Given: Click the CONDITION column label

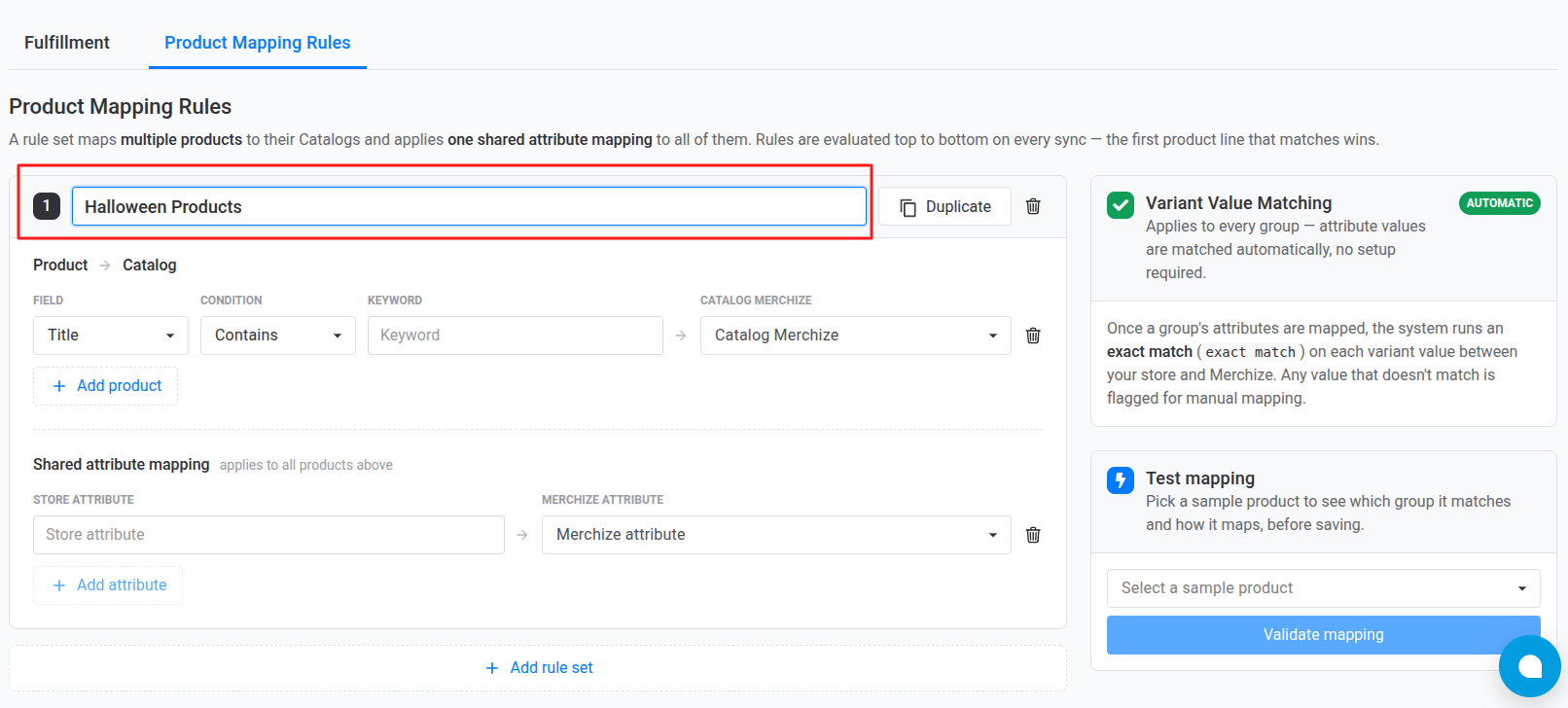Looking at the screenshot, I should pyautogui.click(x=232, y=301).
